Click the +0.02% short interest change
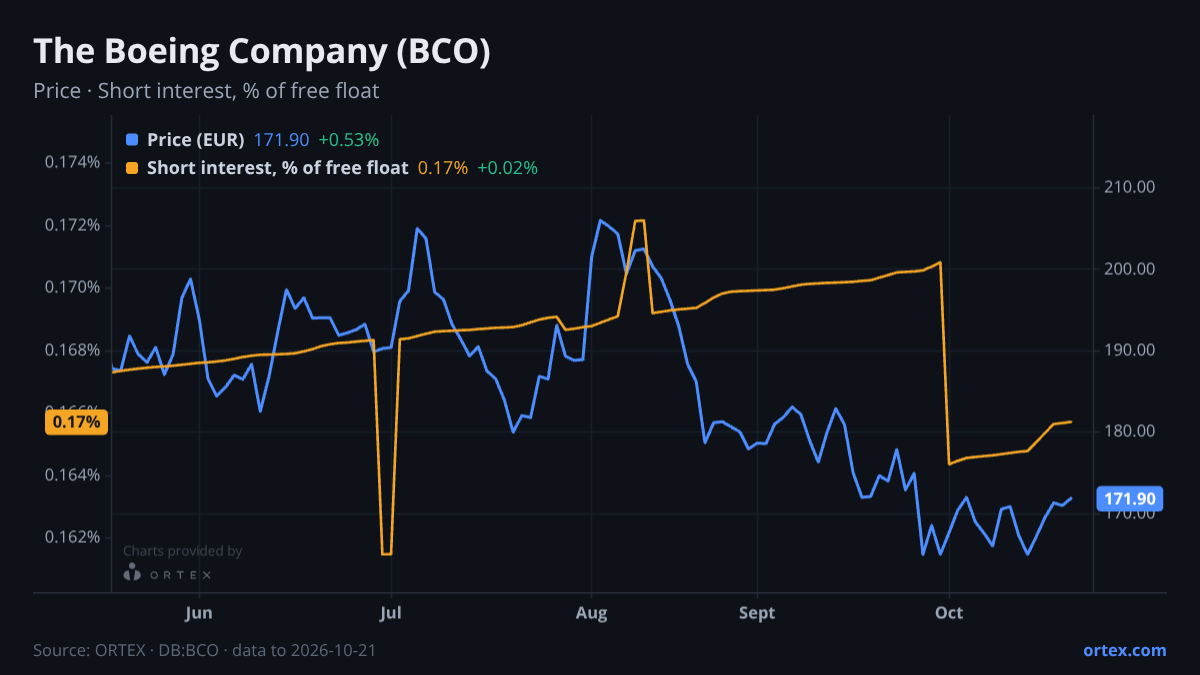This screenshot has width=1200, height=675. (507, 168)
